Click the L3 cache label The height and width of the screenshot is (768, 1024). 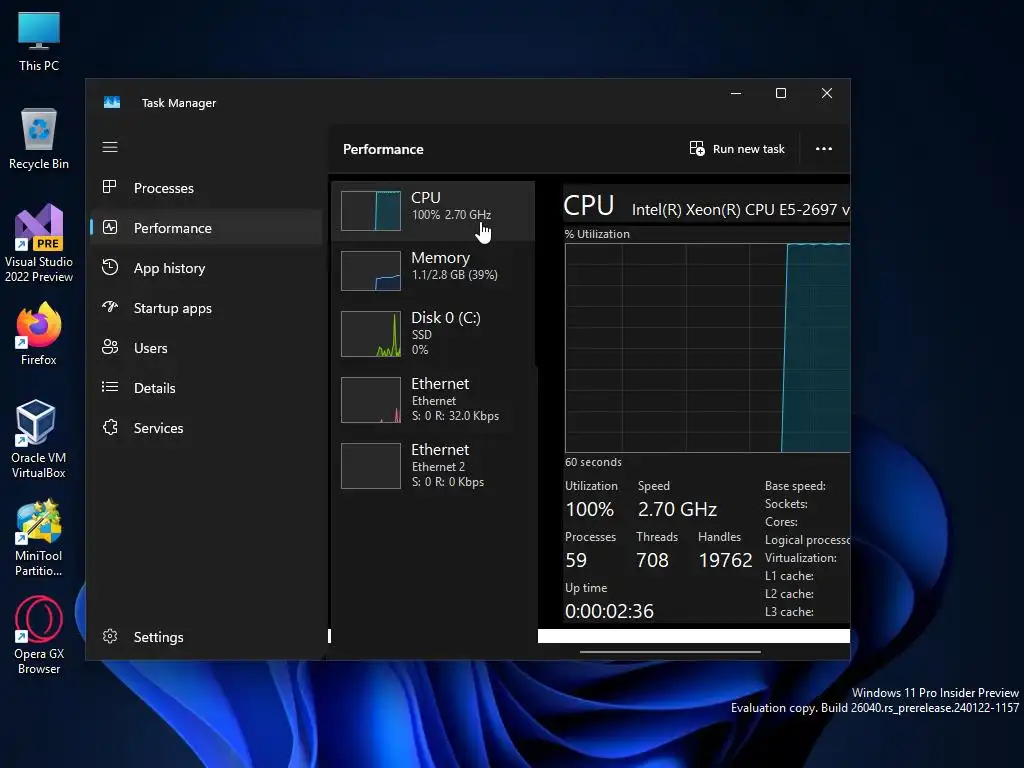789,612
